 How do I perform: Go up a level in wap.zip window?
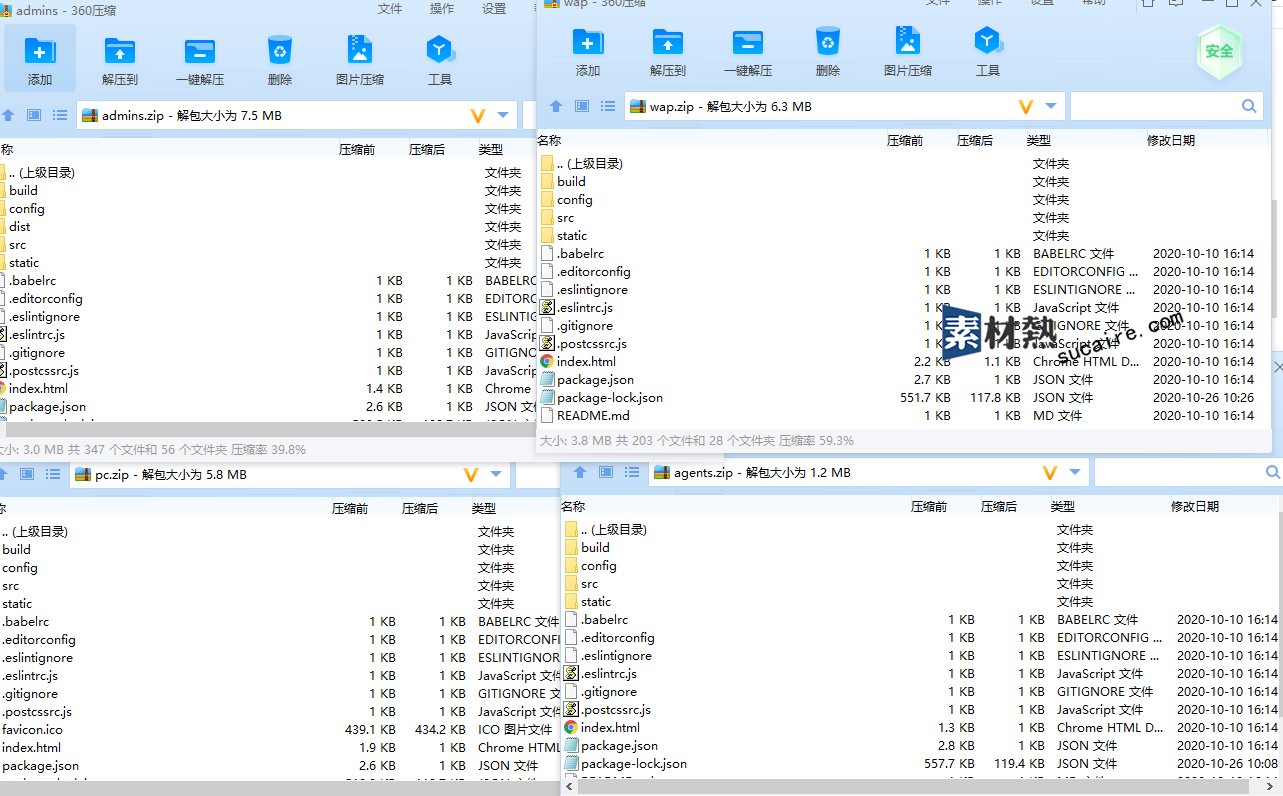pos(556,106)
